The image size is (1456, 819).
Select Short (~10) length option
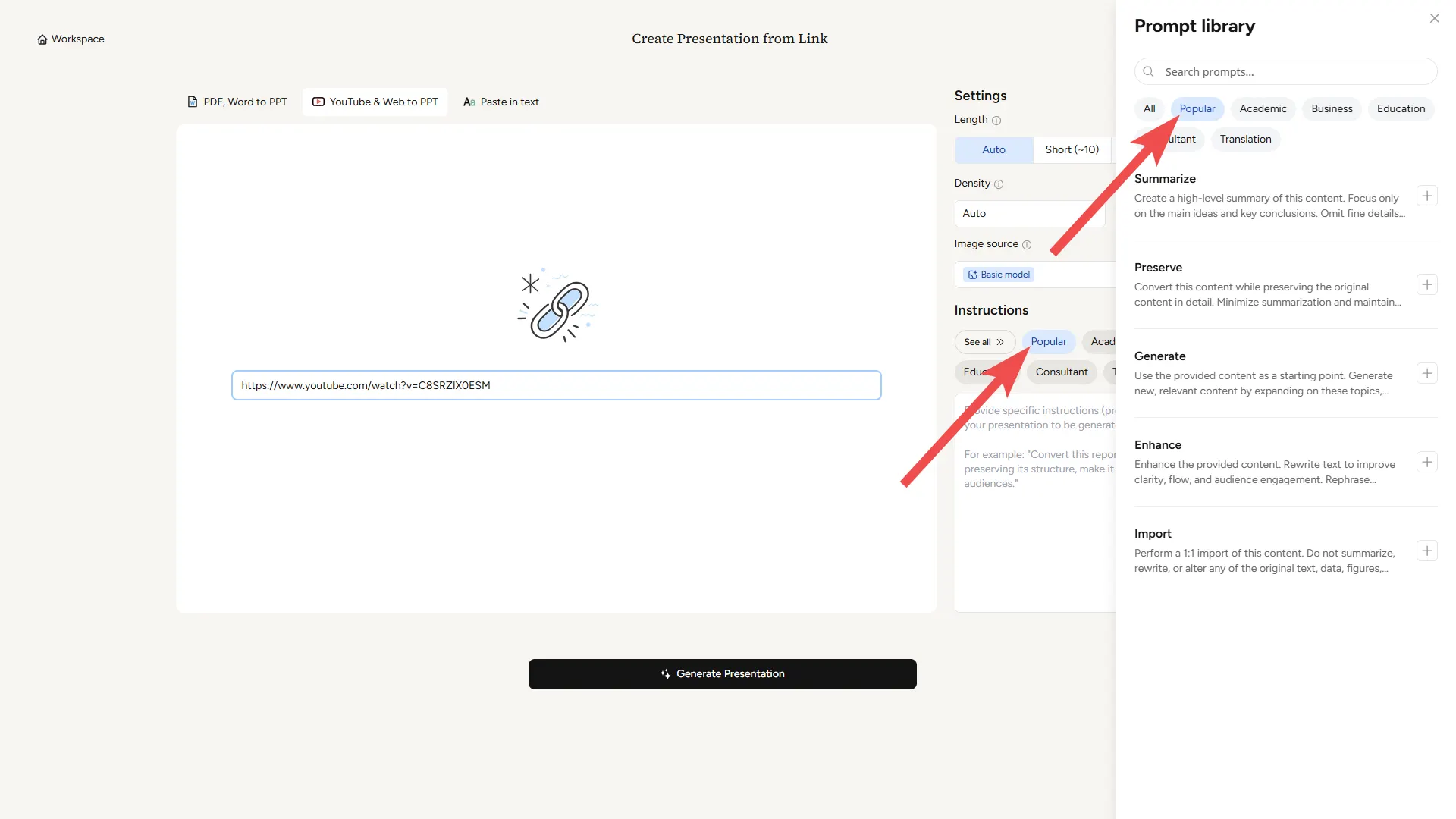1071,150
